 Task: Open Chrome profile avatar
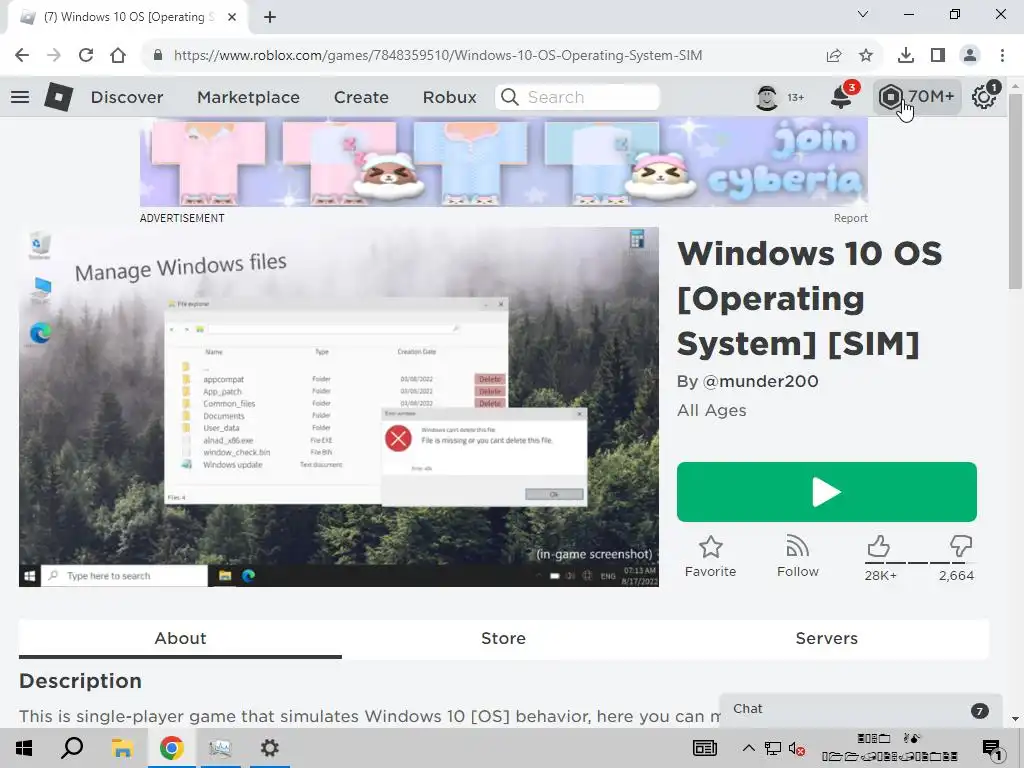tap(970, 56)
